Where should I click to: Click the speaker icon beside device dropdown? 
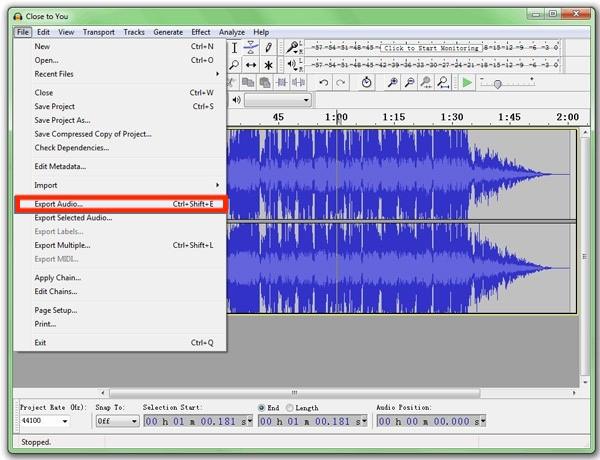(x=236, y=100)
